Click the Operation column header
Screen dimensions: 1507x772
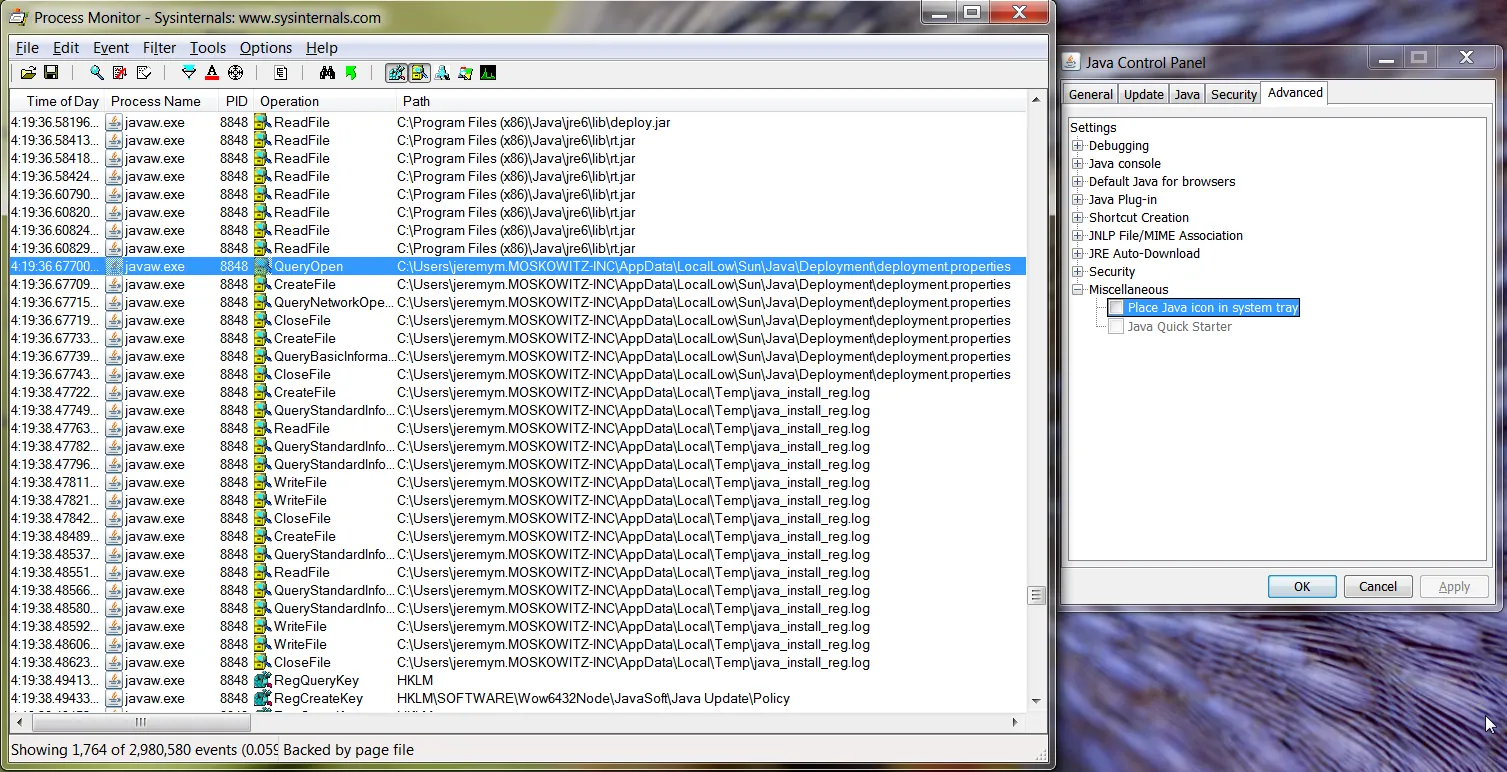click(x=324, y=101)
